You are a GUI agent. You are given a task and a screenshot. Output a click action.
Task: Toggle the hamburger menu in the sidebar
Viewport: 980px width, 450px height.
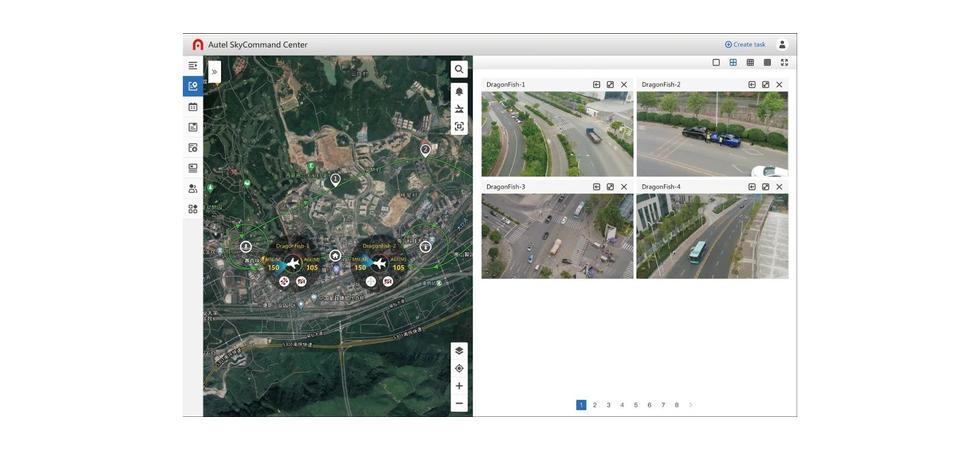click(x=193, y=66)
